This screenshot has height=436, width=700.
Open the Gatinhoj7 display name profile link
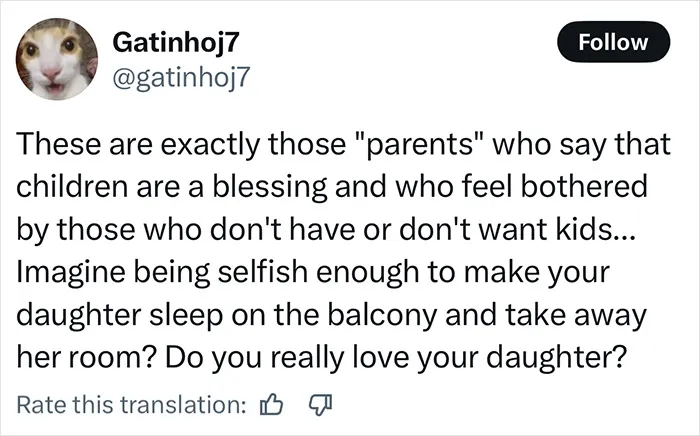click(x=176, y=43)
